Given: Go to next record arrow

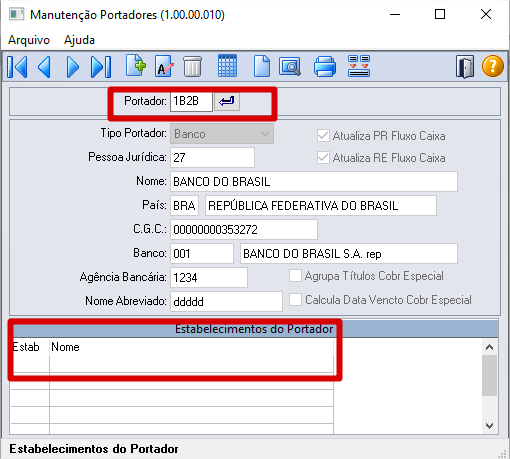Looking at the screenshot, I should pos(73,67).
